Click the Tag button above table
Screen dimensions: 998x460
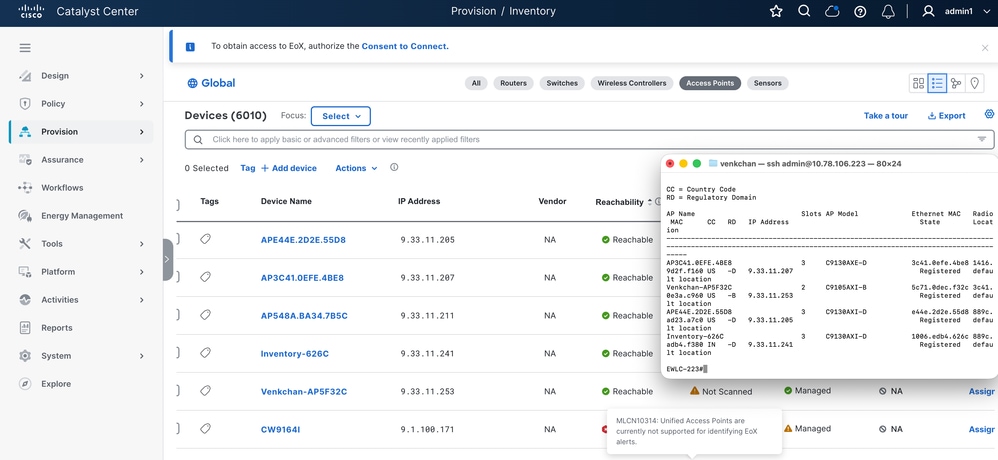pyautogui.click(x=248, y=168)
